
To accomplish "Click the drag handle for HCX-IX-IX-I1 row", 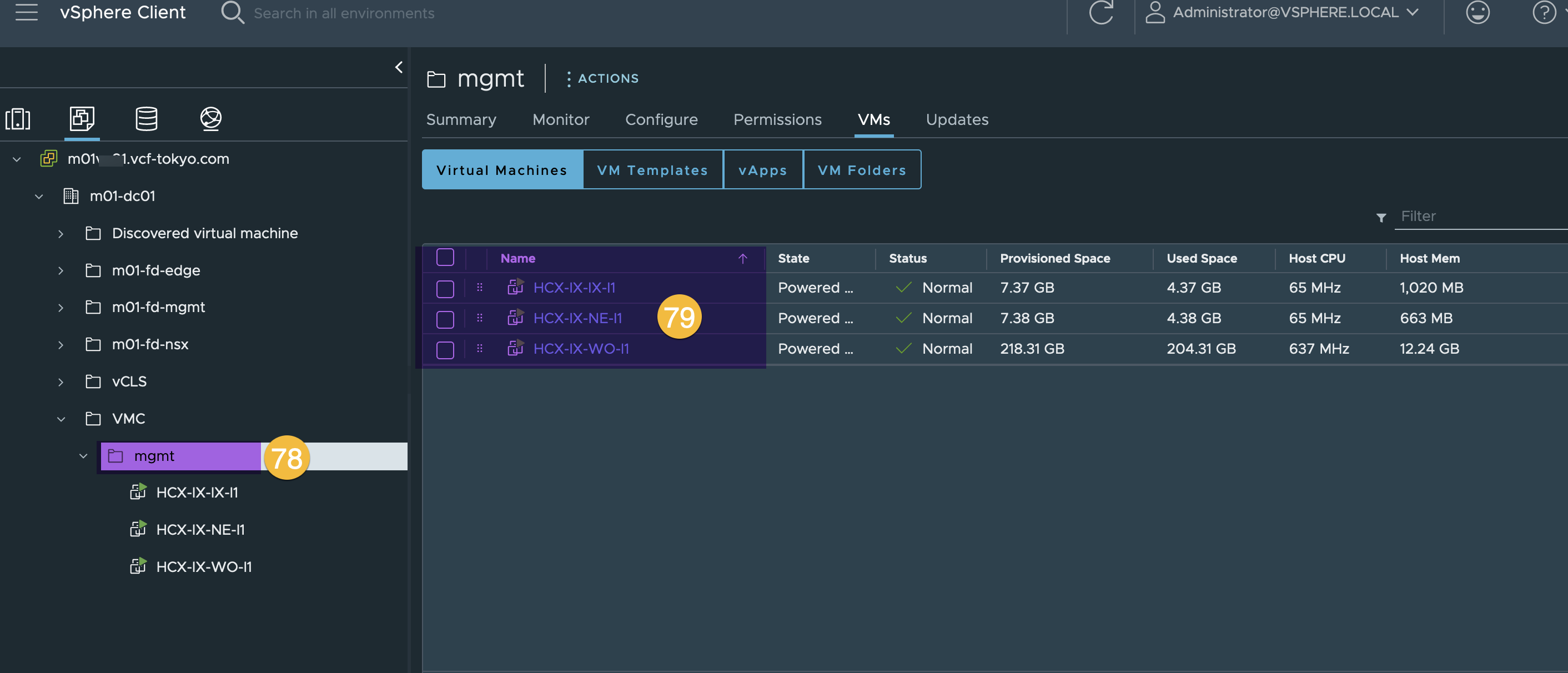I will [x=480, y=287].
